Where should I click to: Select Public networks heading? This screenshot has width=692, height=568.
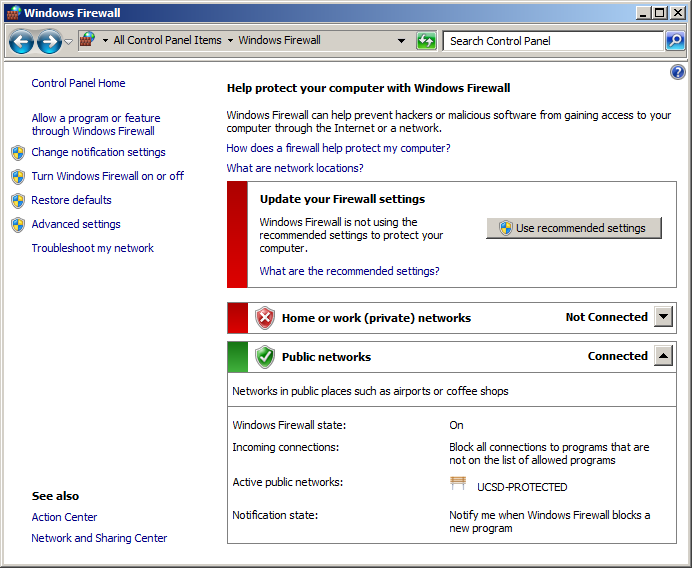(326, 357)
